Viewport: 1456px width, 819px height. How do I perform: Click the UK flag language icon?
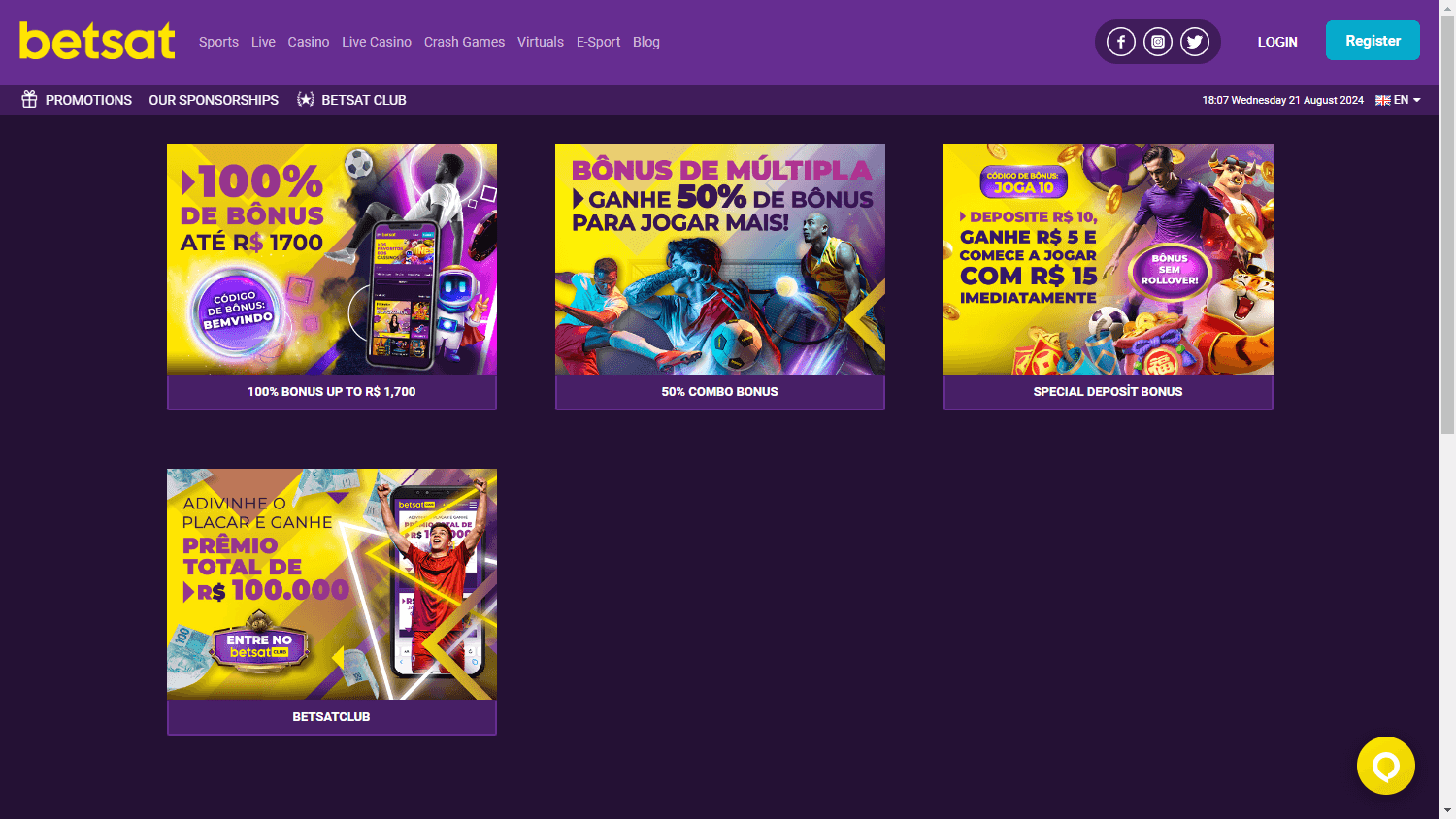[1383, 100]
